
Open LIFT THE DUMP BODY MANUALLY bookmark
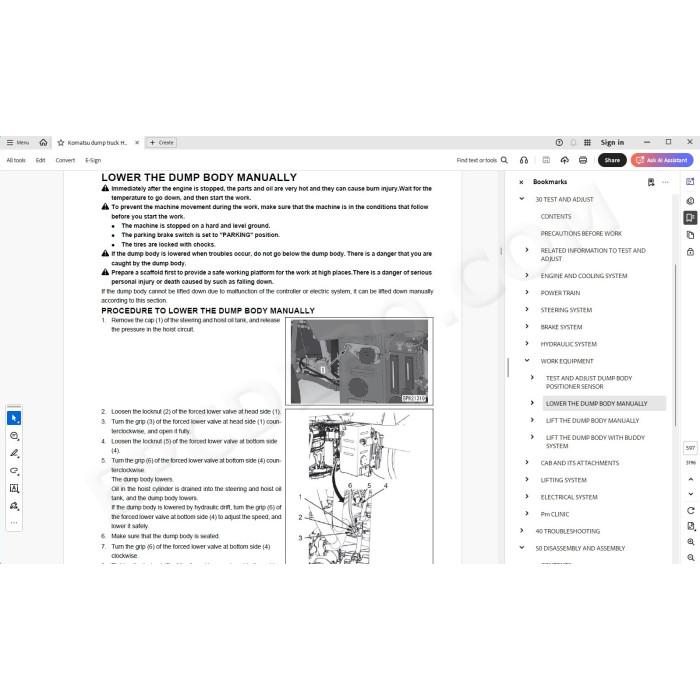[x=592, y=421]
